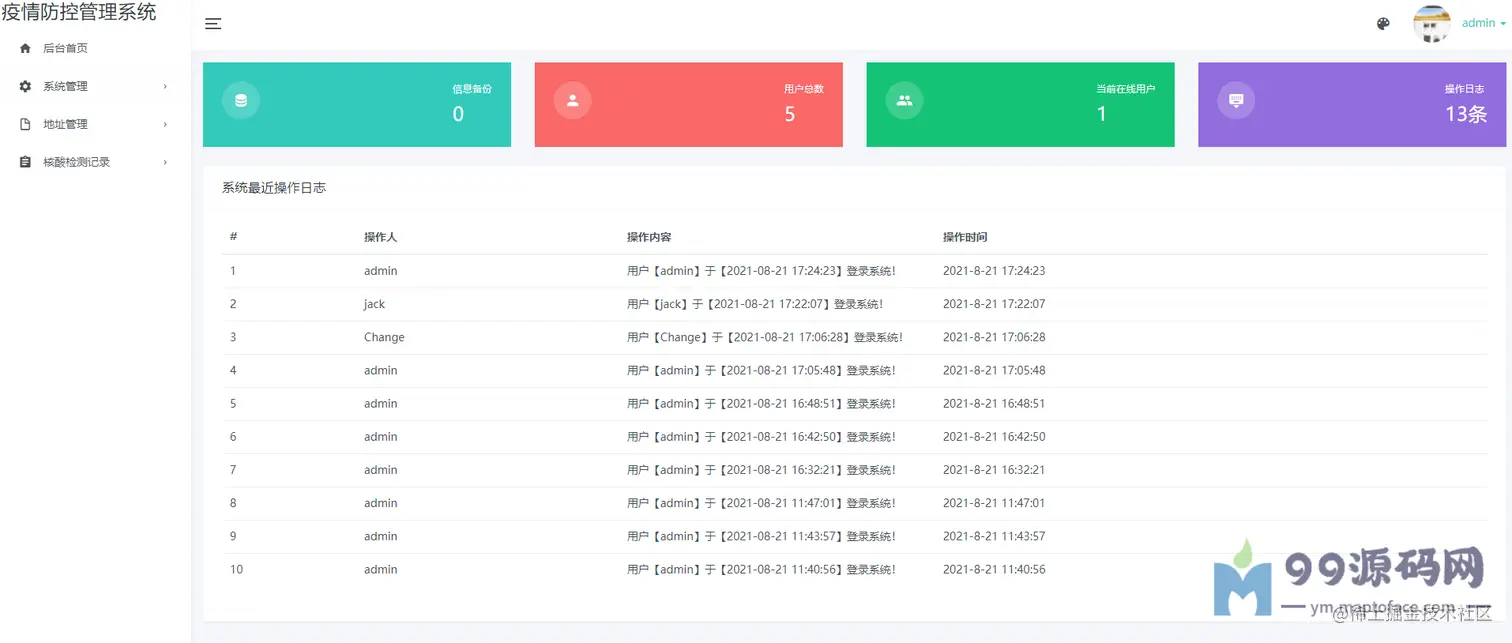Click timestamp 2021-8-21 16:48:51

994,403
